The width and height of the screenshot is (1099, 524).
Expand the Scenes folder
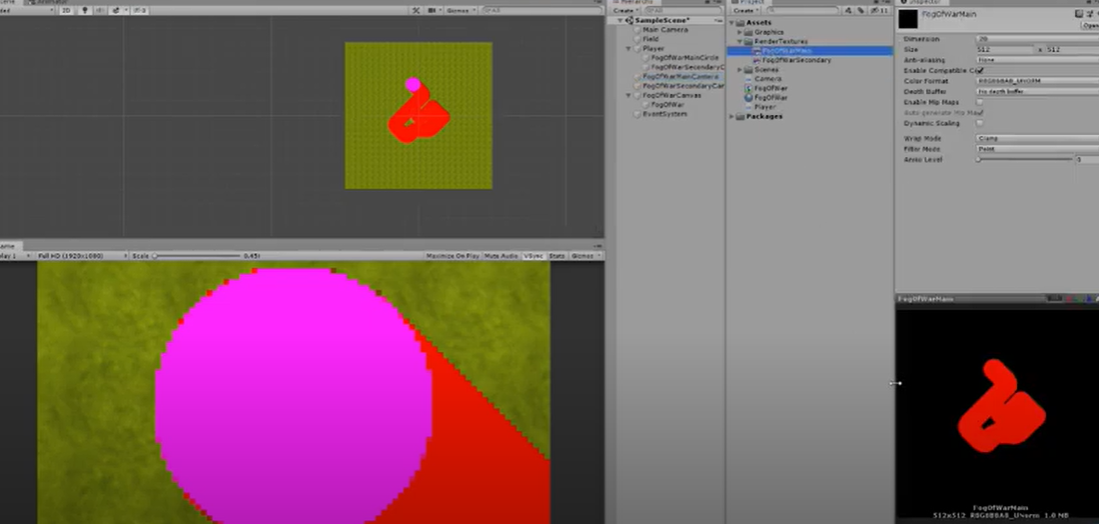(x=739, y=70)
